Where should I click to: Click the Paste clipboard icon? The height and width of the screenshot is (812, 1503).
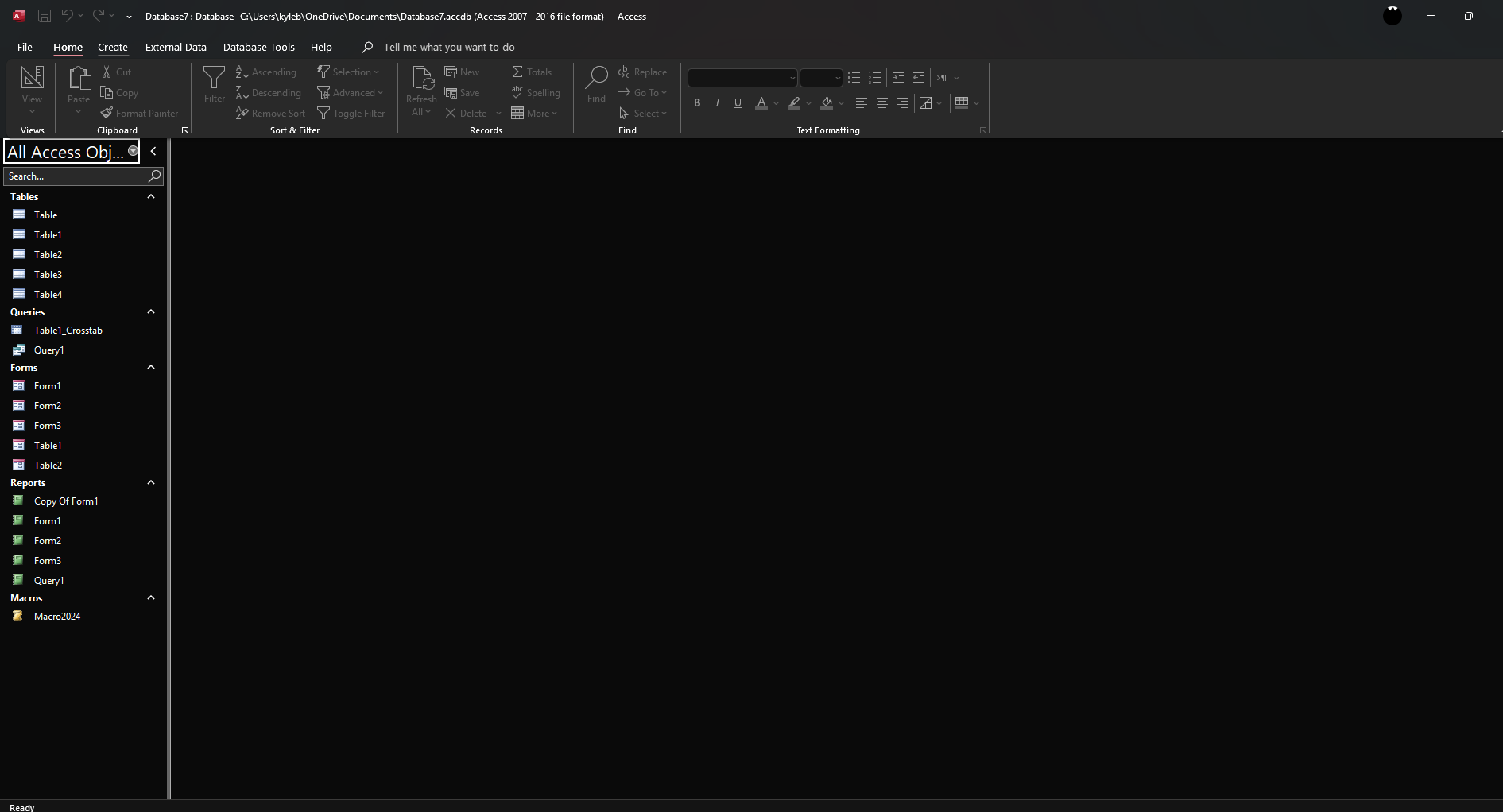[x=79, y=79]
